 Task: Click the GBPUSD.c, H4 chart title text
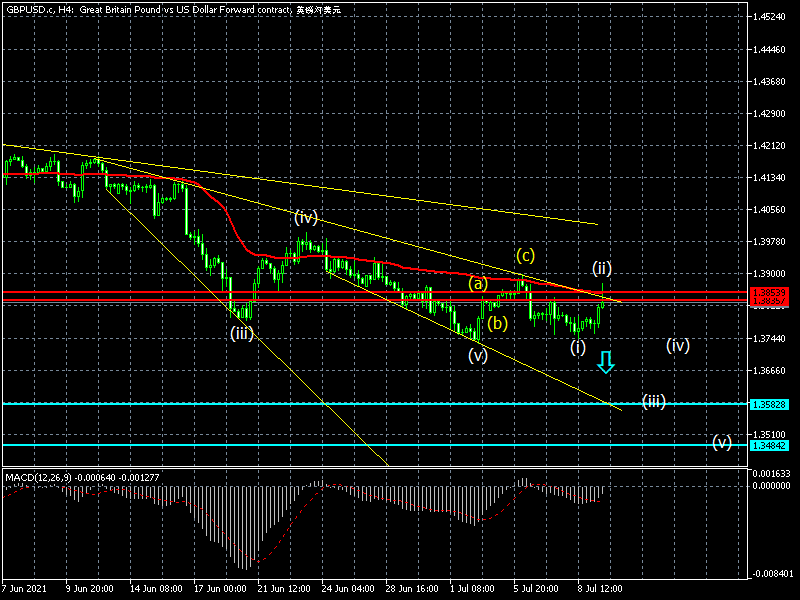click(173, 10)
